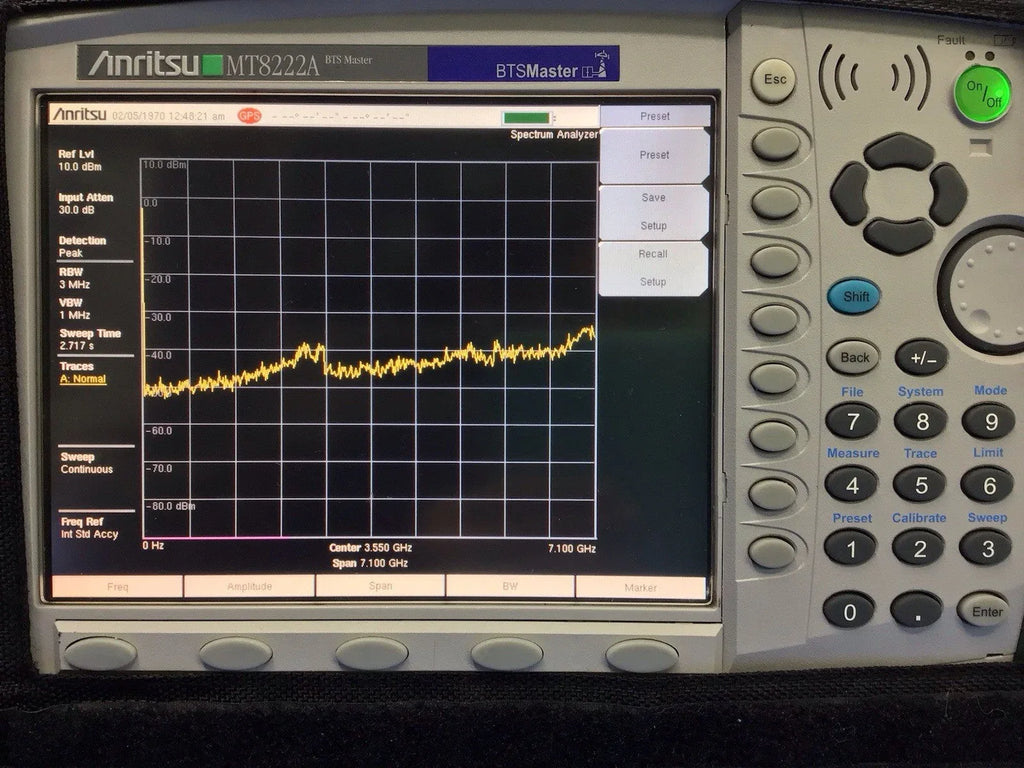
Task: Tap numeric key 9 labeled Mode
Action: coord(991,421)
